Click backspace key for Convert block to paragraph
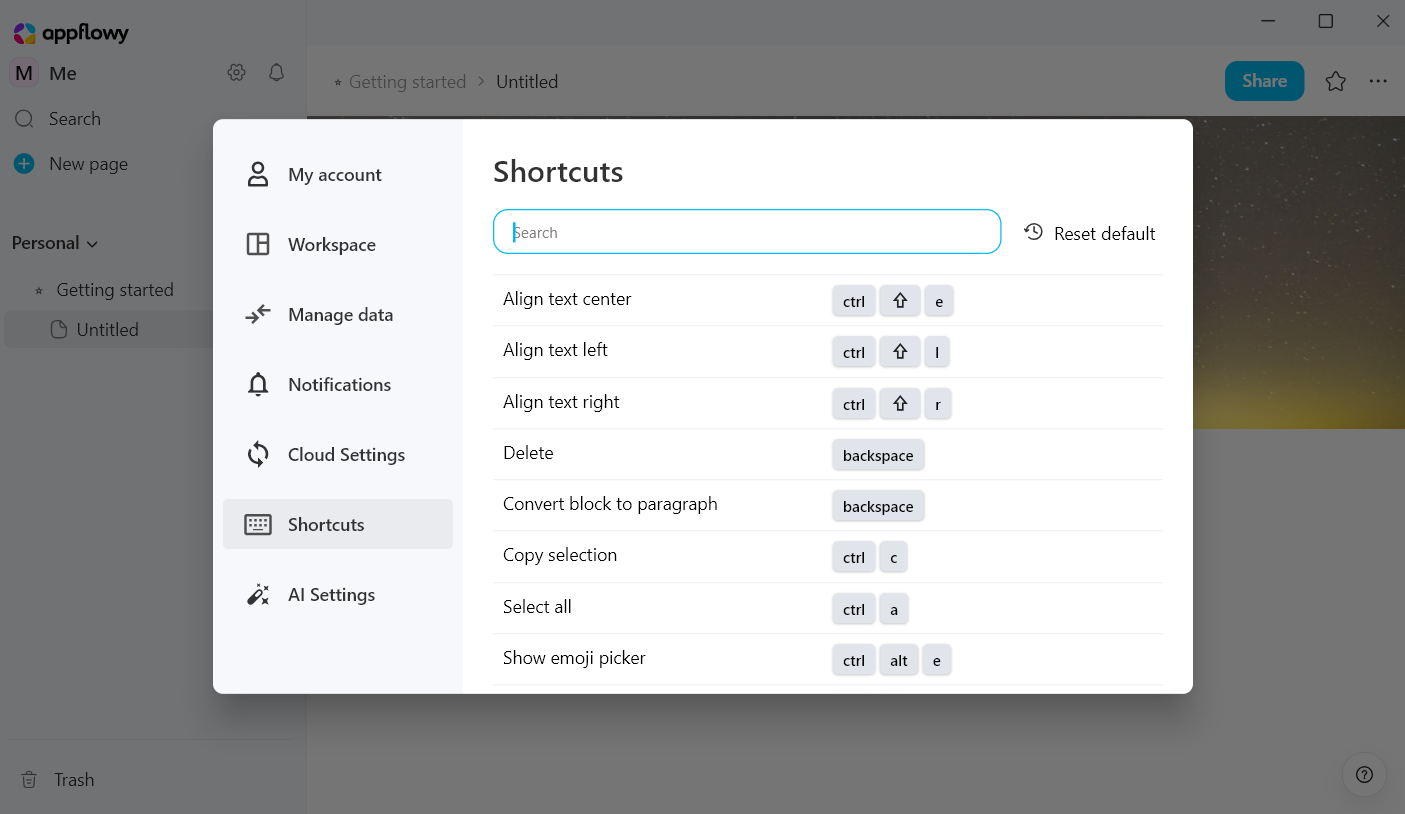Screen dimensions: 1405x814 click(878, 506)
